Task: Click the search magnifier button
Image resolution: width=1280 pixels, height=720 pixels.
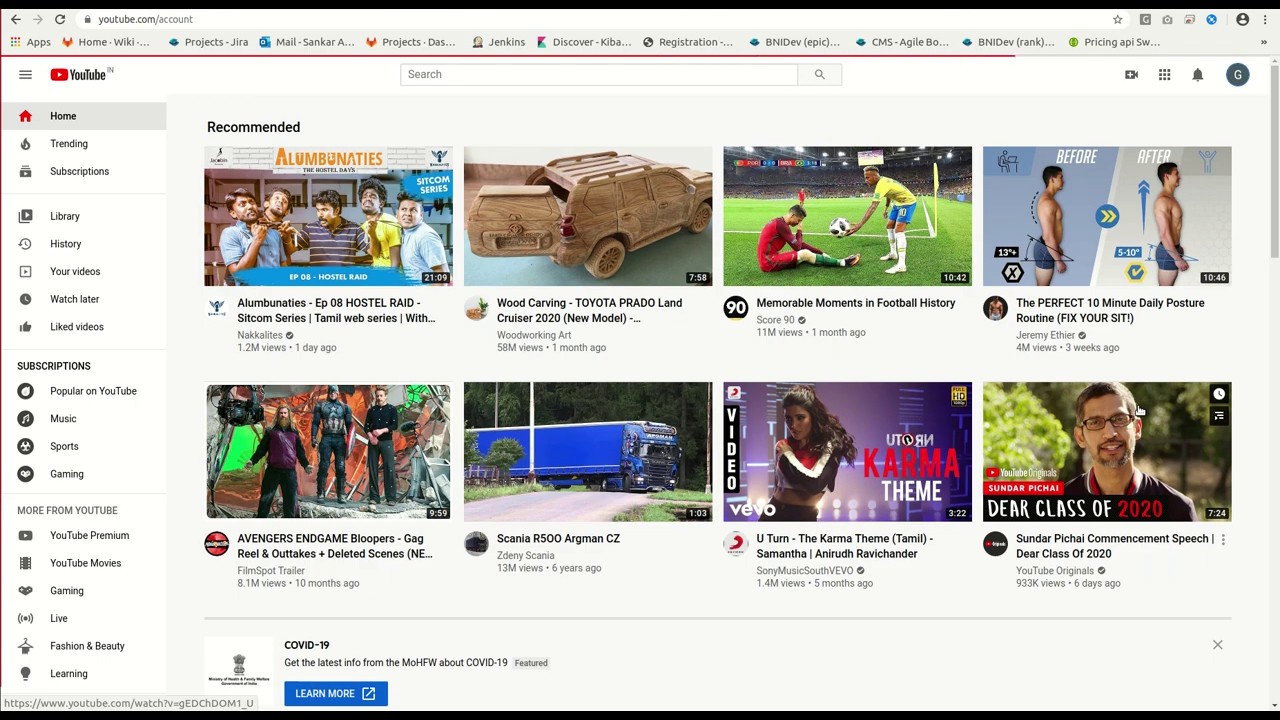Action: 819,74
